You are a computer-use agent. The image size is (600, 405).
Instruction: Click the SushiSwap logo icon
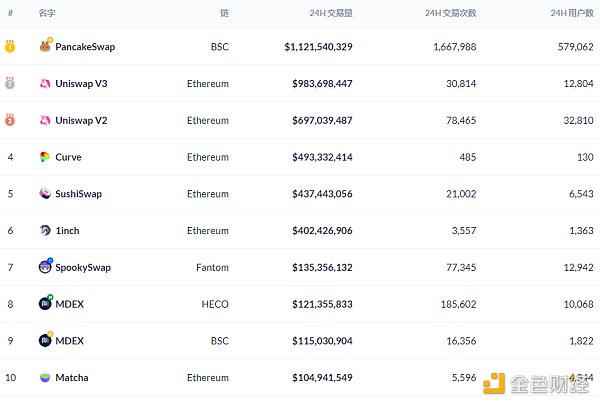(x=45, y=194)
